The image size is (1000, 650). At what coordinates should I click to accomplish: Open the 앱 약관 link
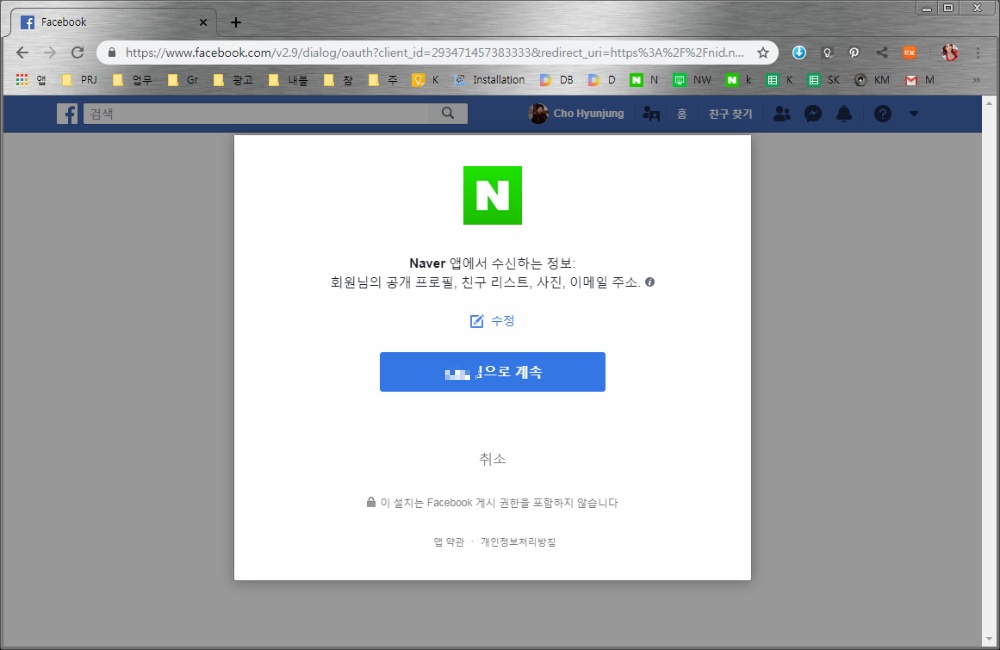(x=449, y=542)
